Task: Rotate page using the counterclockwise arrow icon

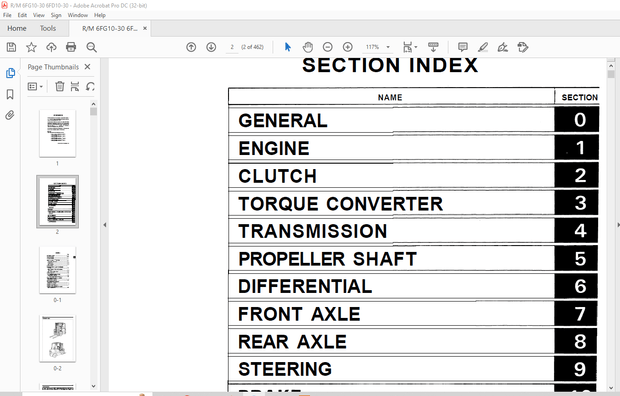Action: [x=90, y=86]
